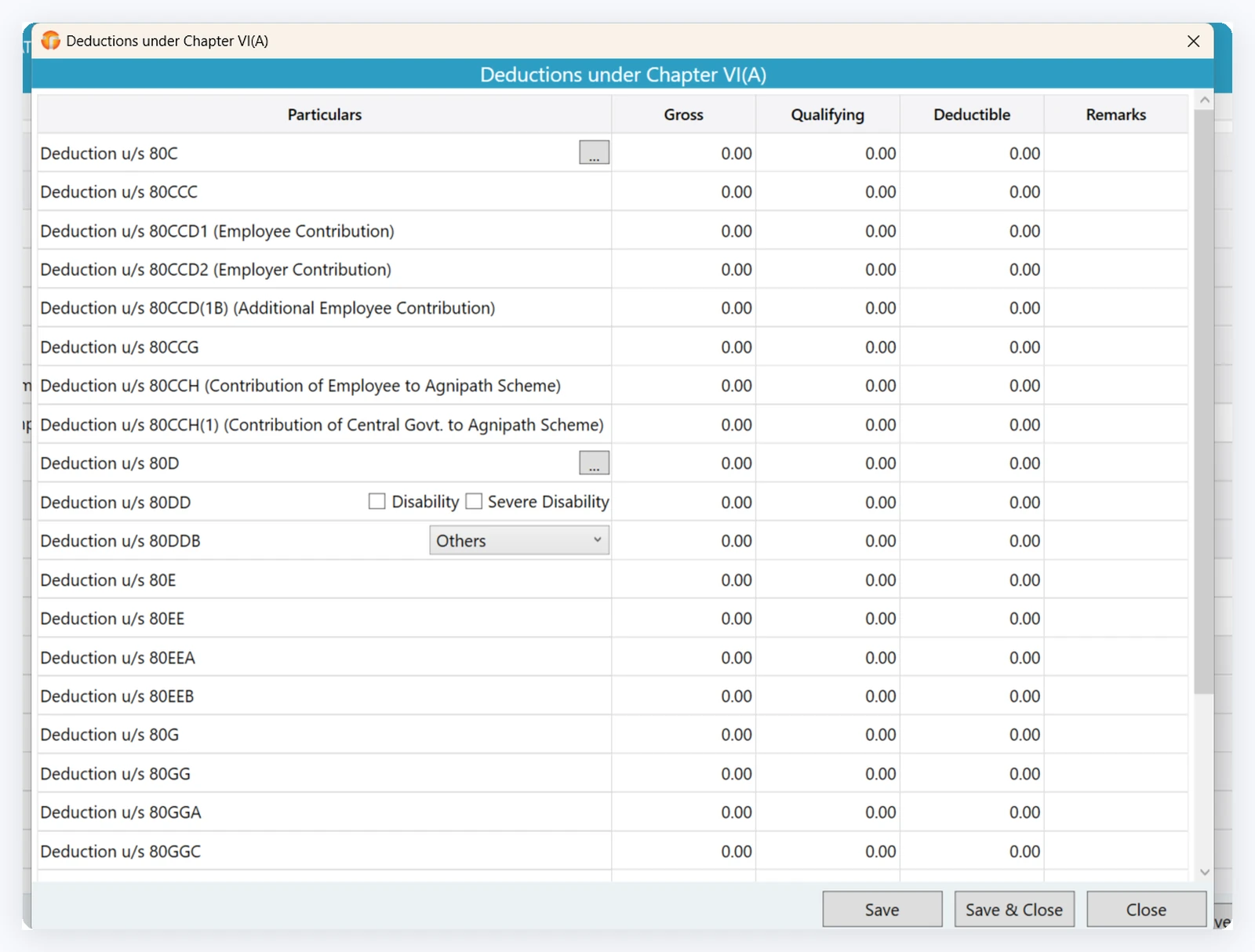
Task: Select Qualifying cell for 80CCH(1) row
Action: (828, 424)
